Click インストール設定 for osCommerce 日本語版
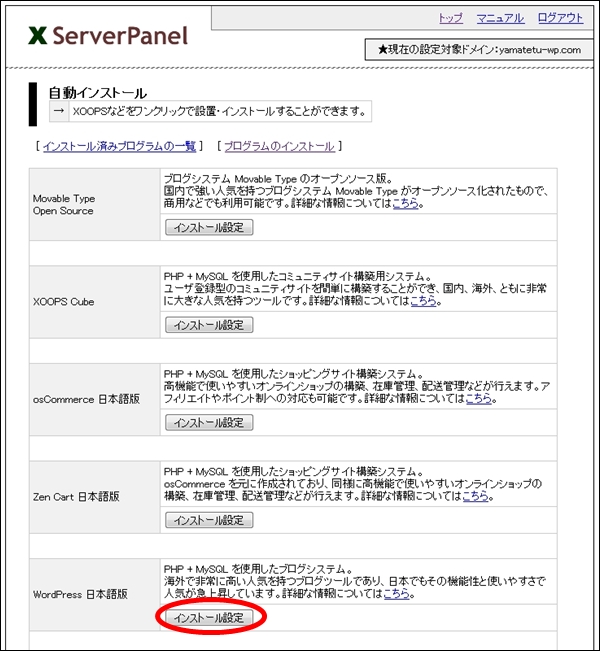 point(209,423)
